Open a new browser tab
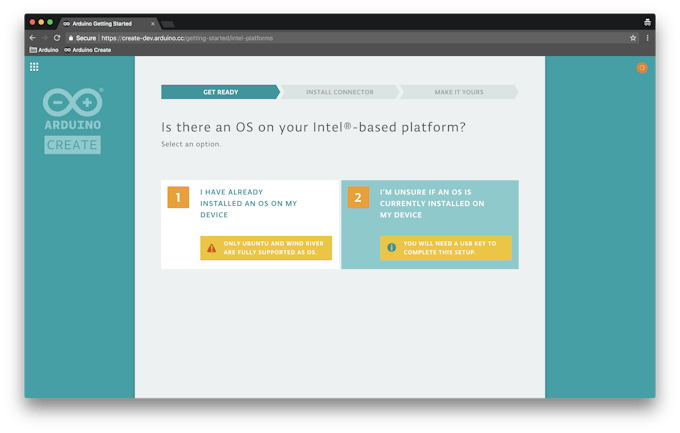Viewport: 680px width, 433px height. (168, 24)
